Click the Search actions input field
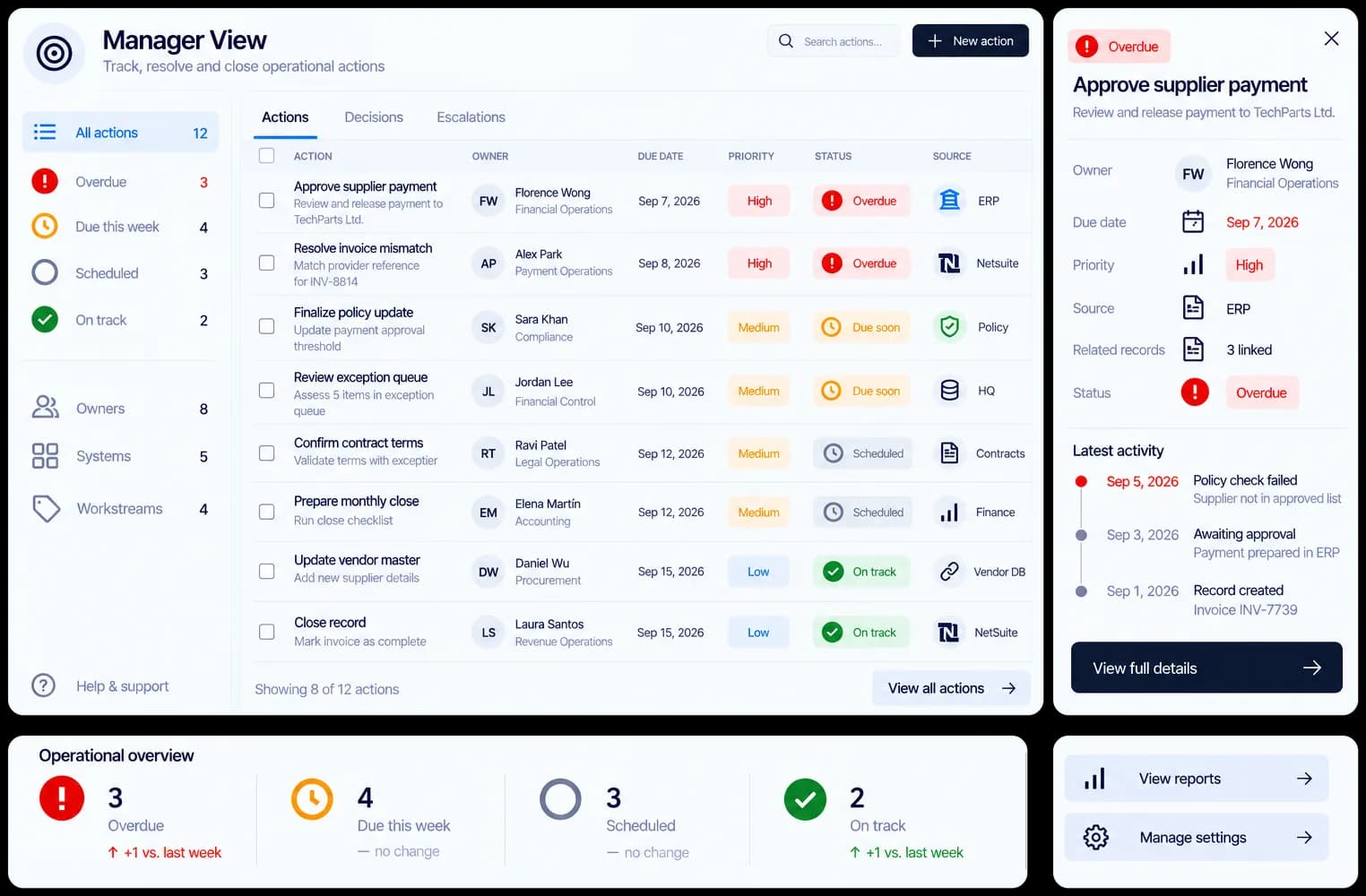 click(834, 41)
